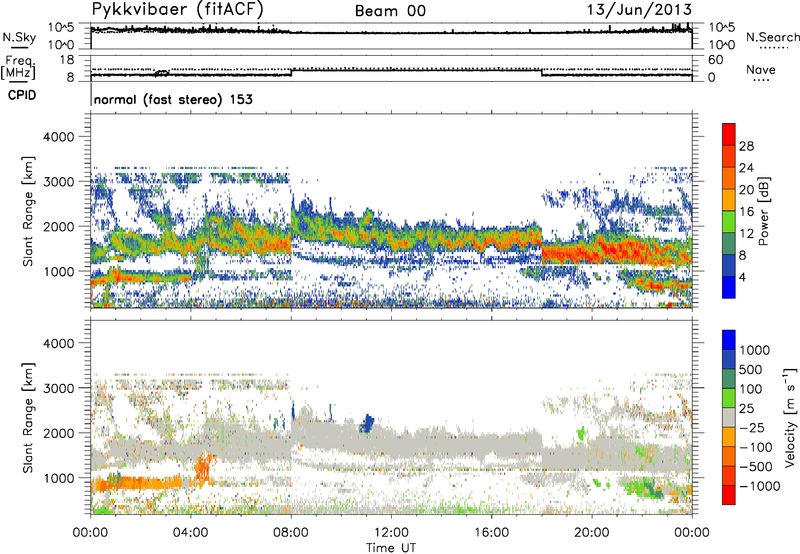Click '60' tick on Nave axis

(x=715, y=60)
